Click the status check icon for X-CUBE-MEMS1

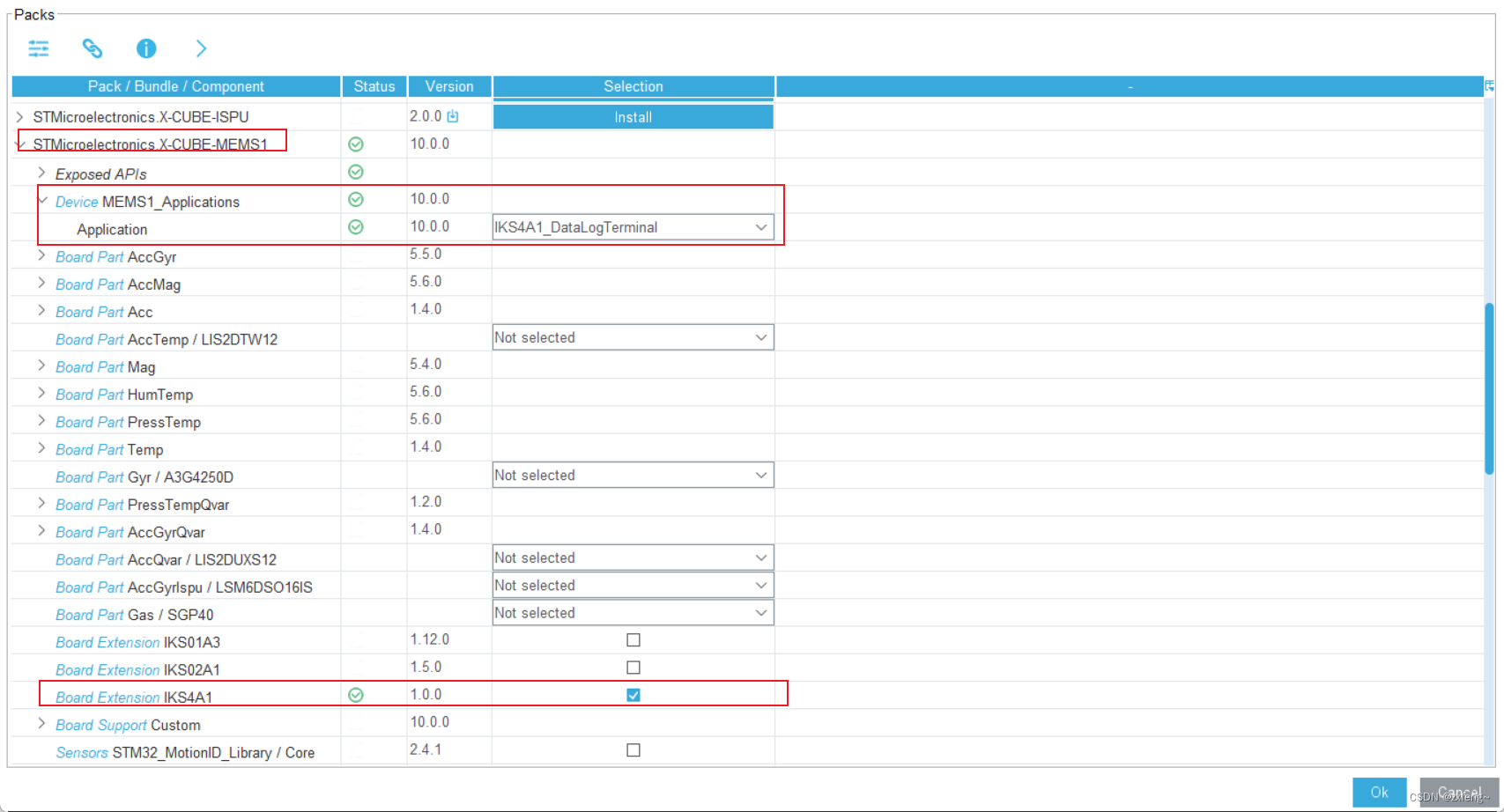pyautogui.click(x=356, y=144)
